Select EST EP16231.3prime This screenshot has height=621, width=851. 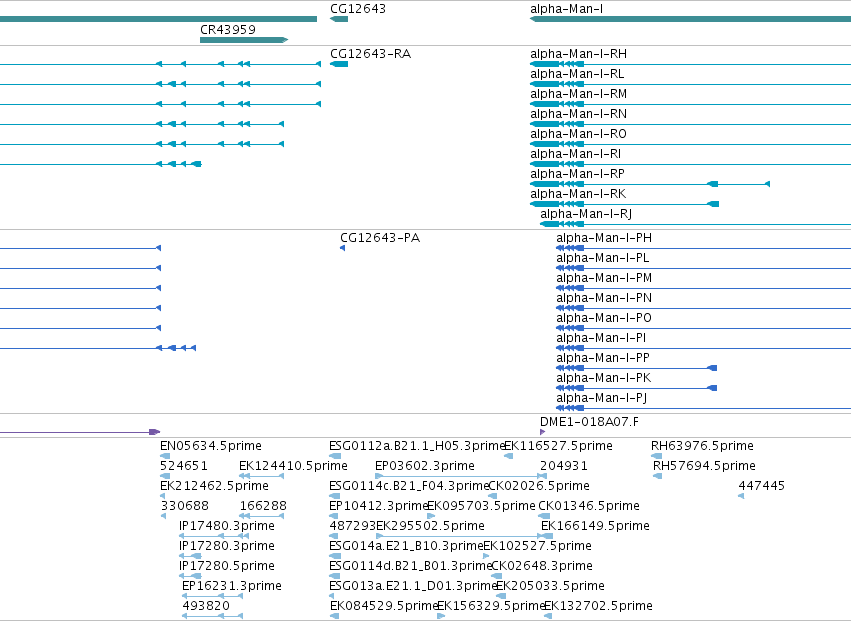click(x=232, y=586)
